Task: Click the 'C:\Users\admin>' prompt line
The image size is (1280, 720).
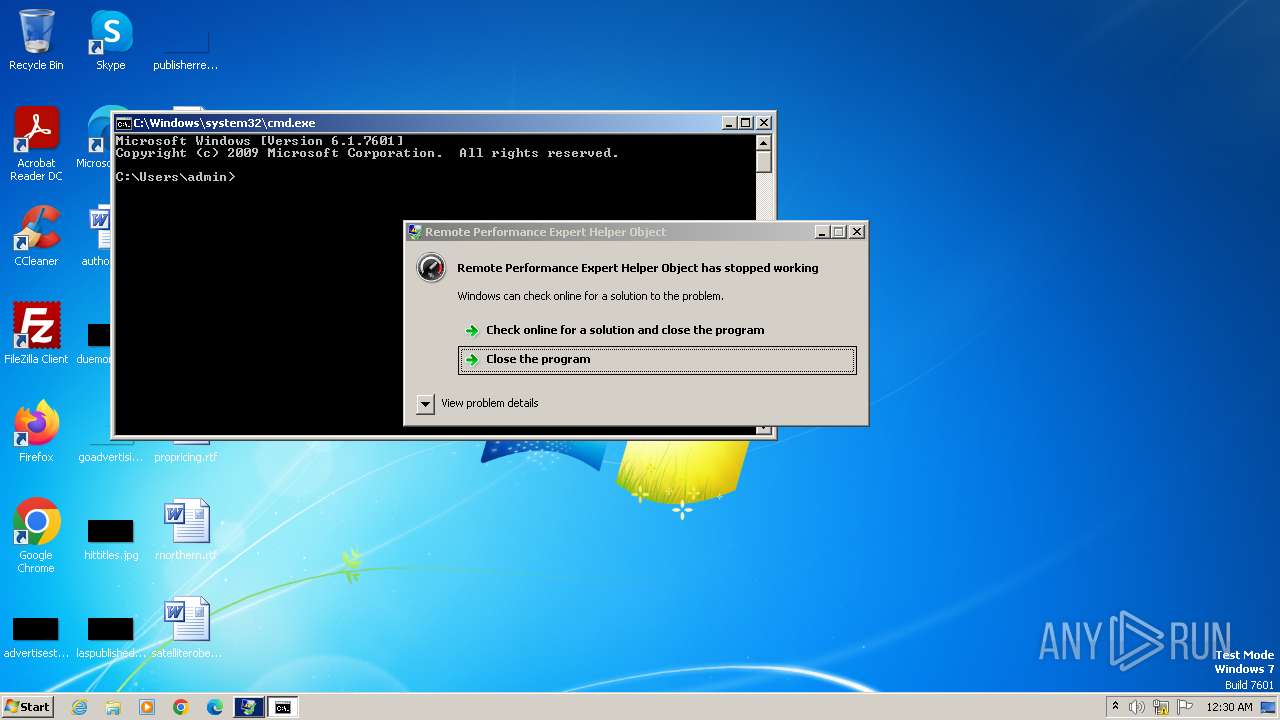Action: pos(175,177)
